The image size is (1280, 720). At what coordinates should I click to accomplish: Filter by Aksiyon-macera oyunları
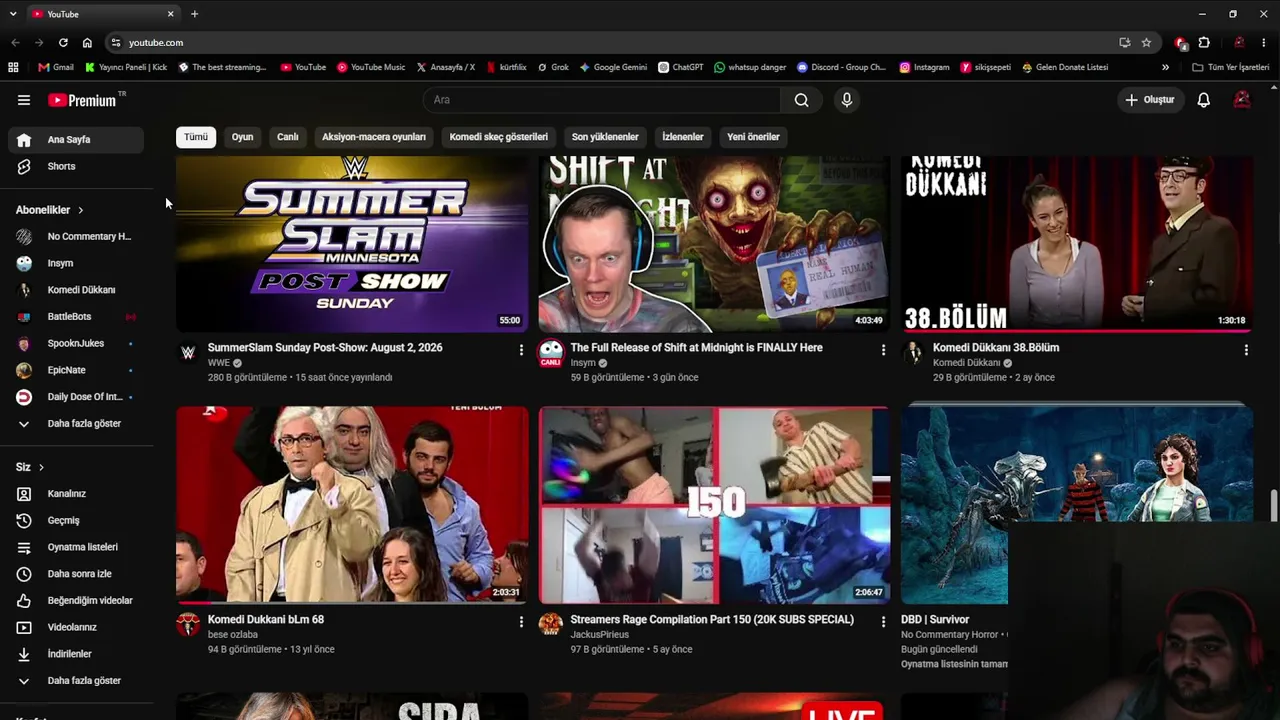point(374,137)
